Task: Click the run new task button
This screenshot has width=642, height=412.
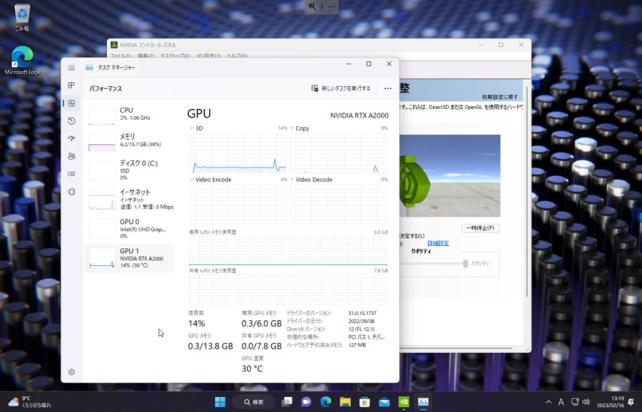Action: click(341, 88)
